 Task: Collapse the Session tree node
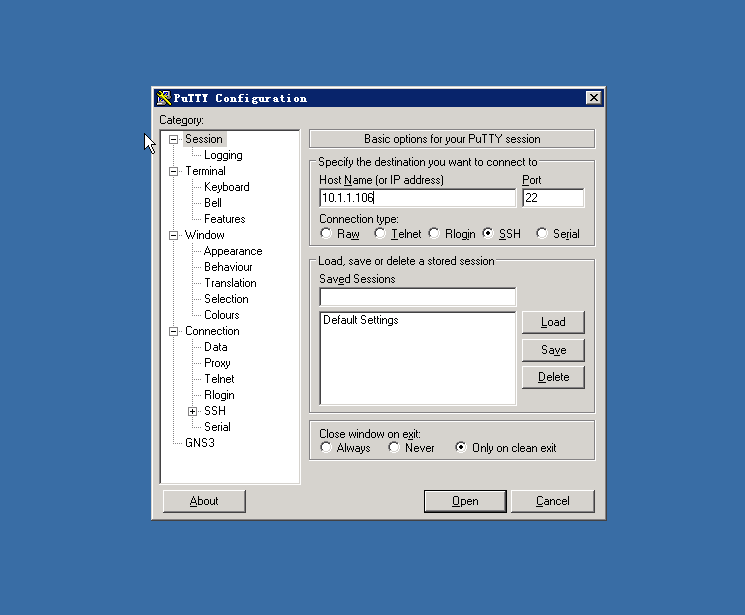click(x=173, y=139)
